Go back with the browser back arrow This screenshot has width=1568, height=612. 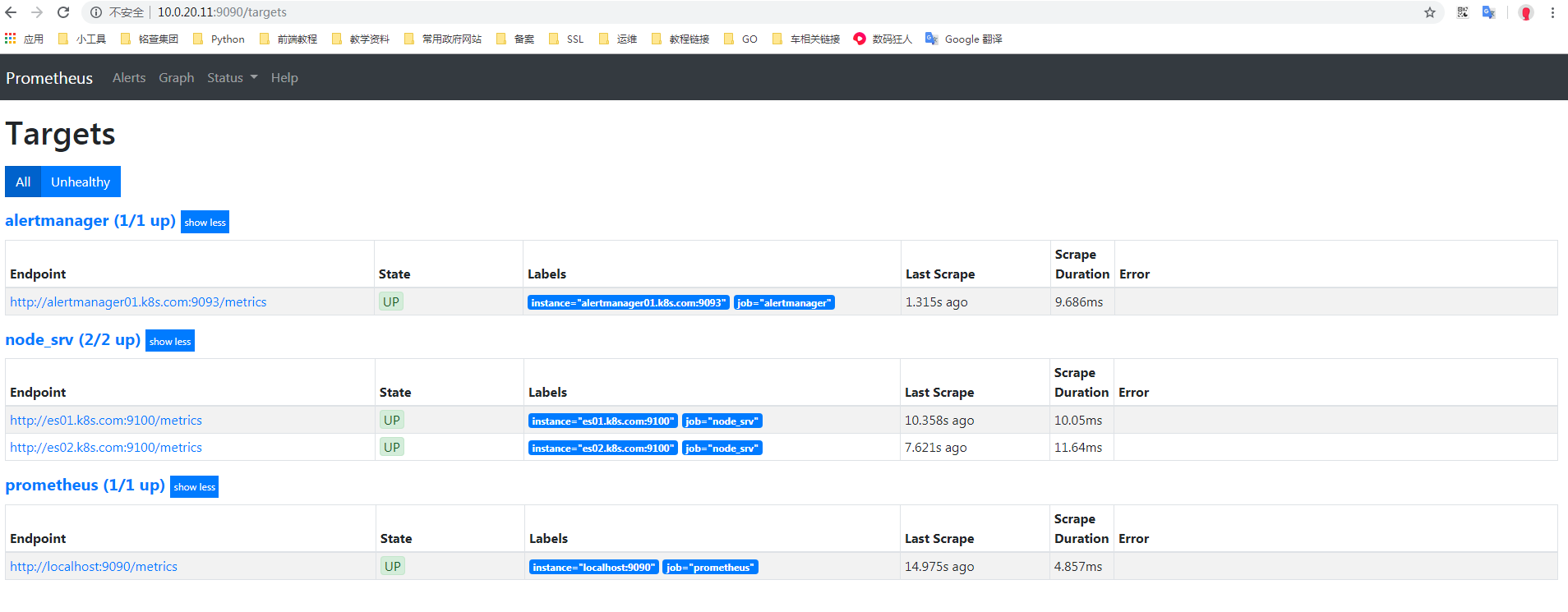(x=11, y=12)
